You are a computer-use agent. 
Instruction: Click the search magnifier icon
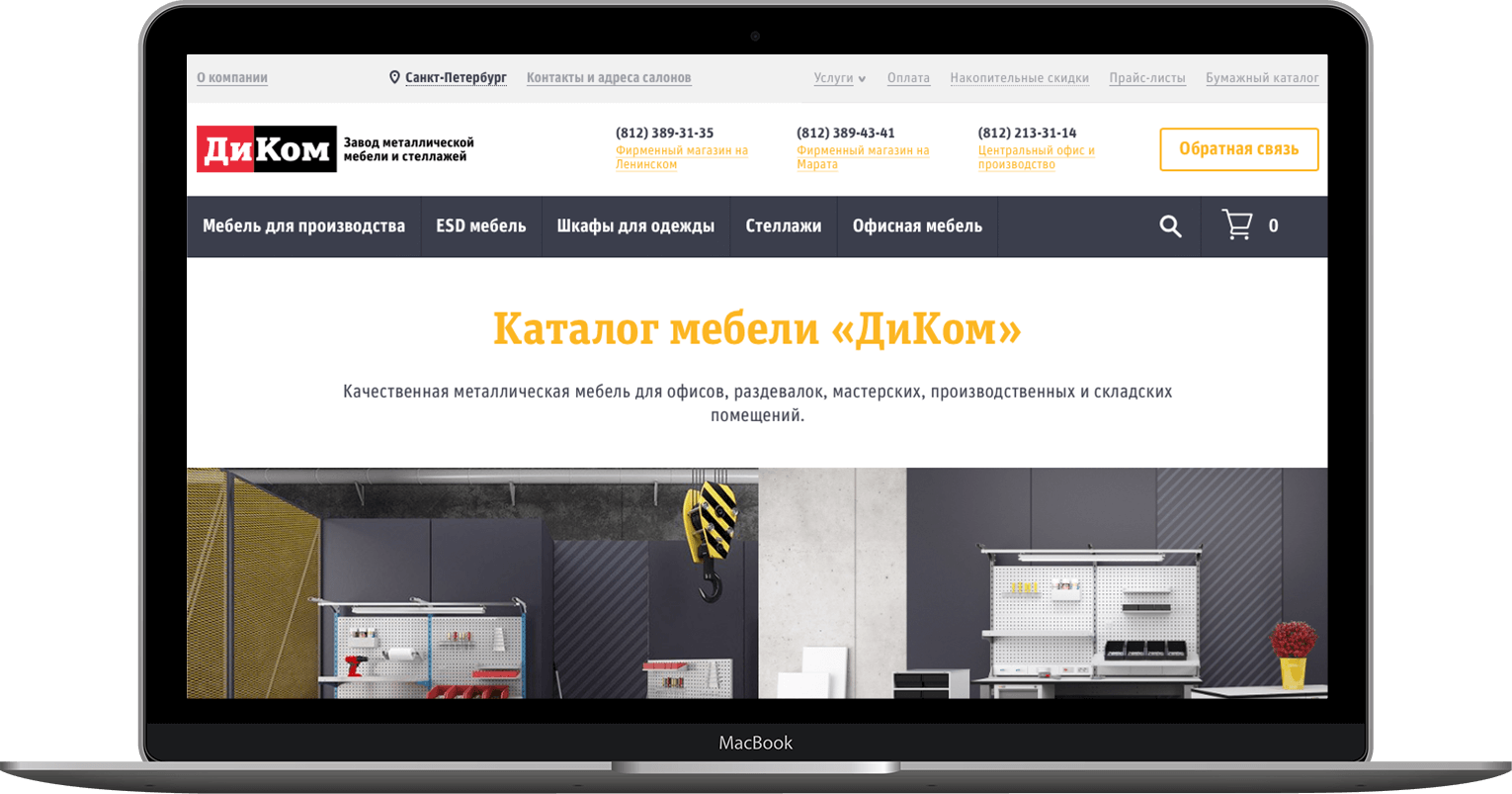coord(1170,226)
